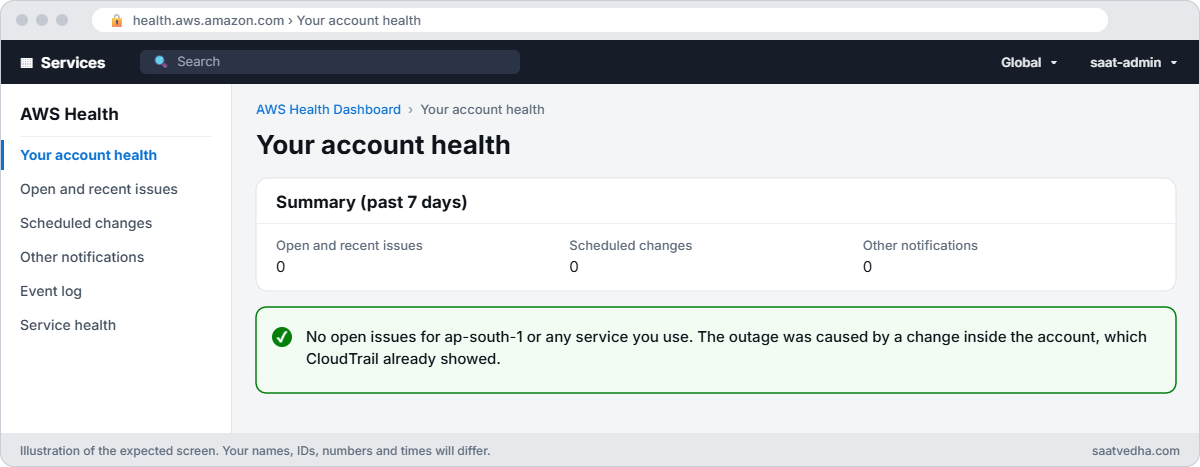The height and width of the screenshot is (467, 1200).
Task: Open the Global region dropdown
Action: tap(1029, 62)
